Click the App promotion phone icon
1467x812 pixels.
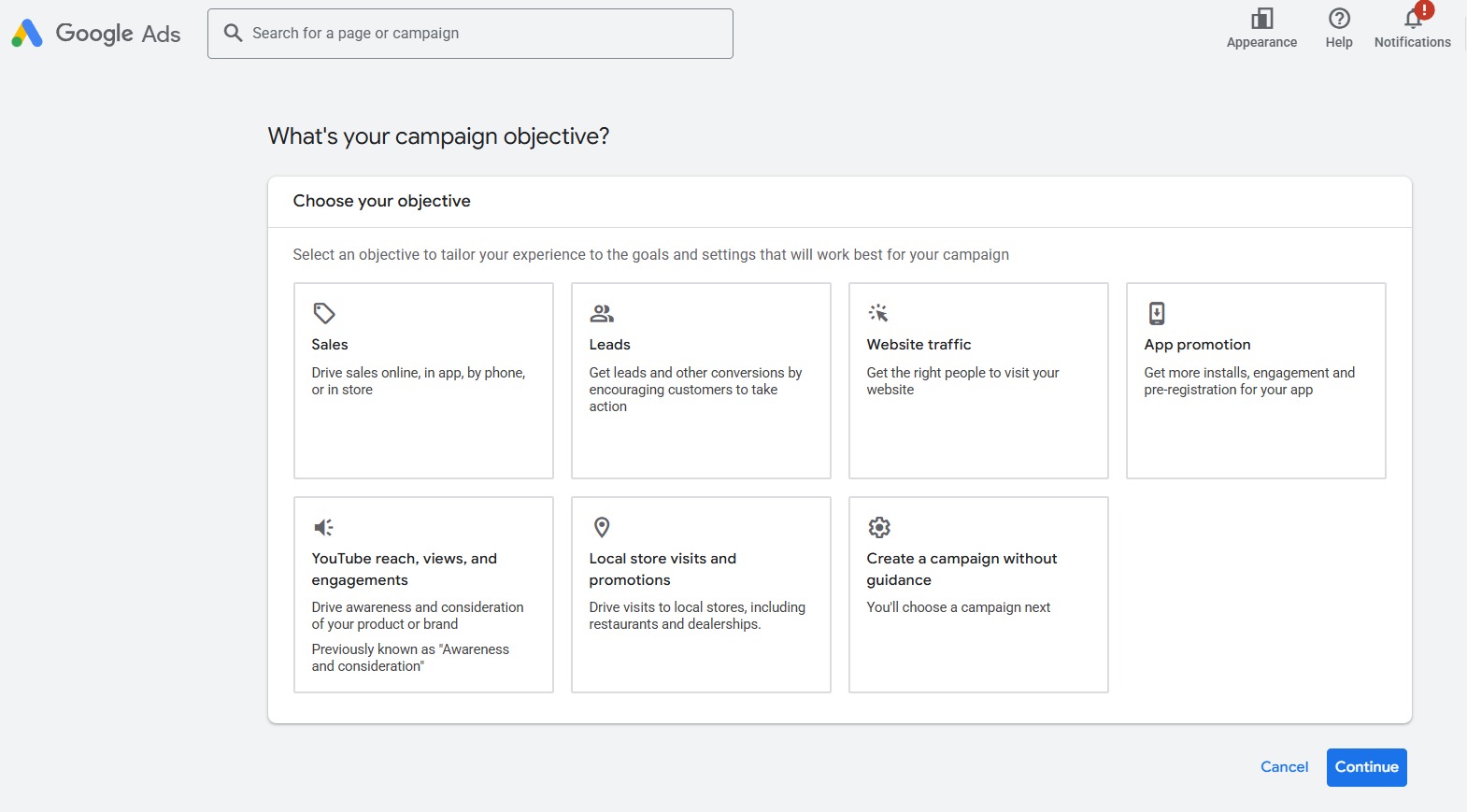1156,313
